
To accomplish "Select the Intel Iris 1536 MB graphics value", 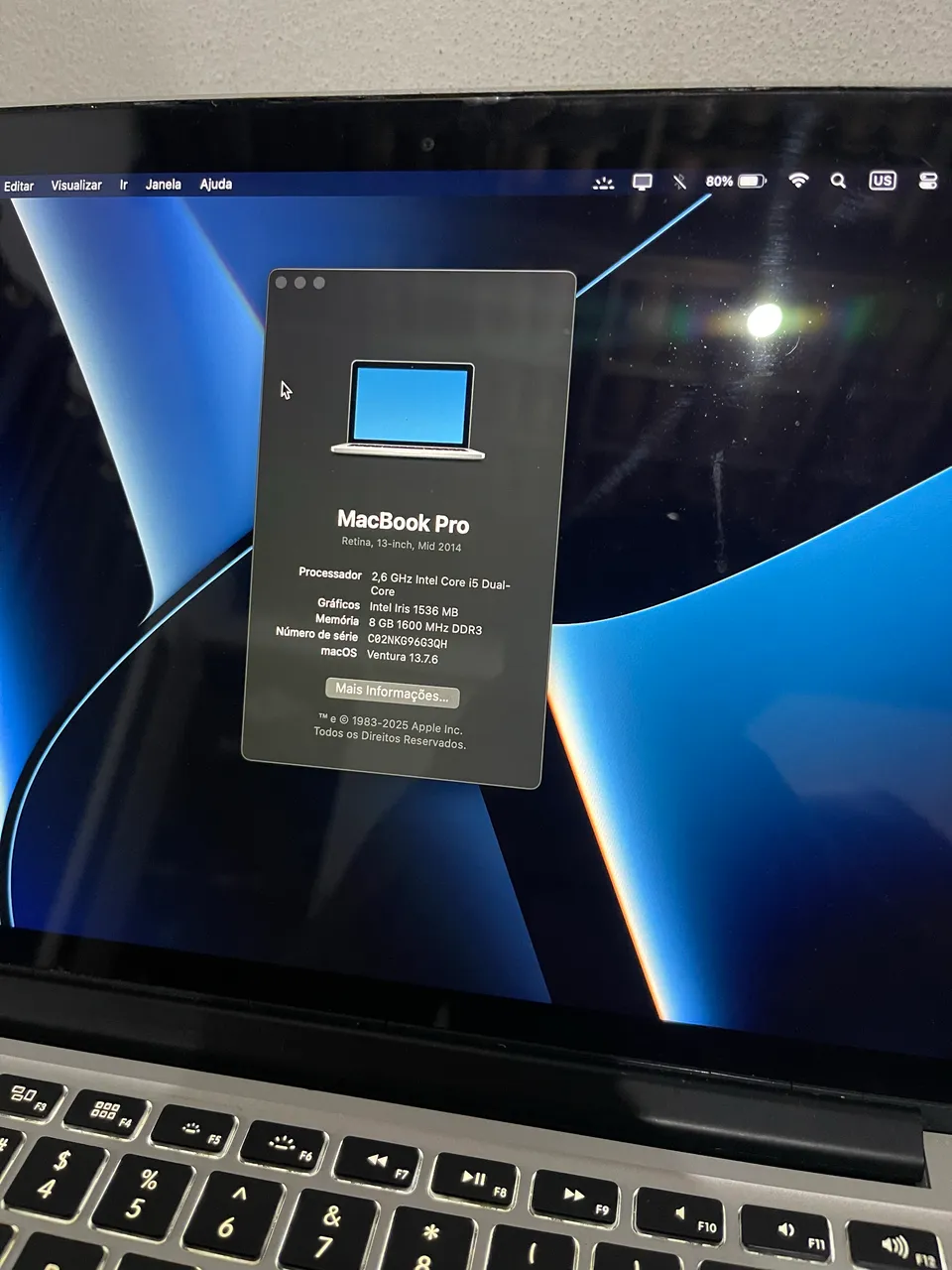I will [x=414, y=609].
